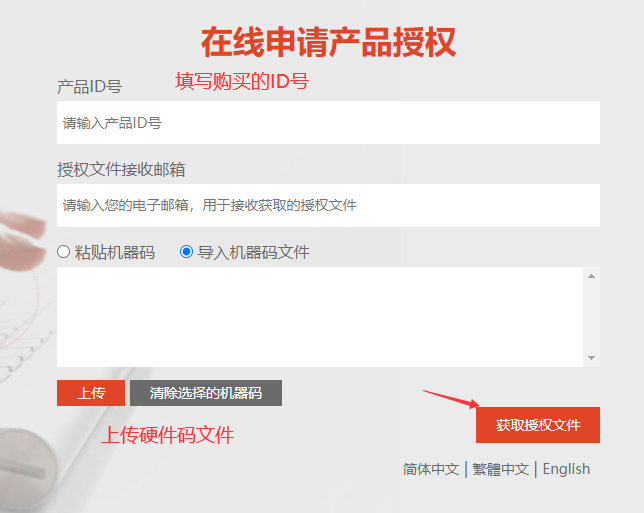Click the red 填写购买的ID号 annotation text
The height and width of the screenshot is (513, 644).
tap(242, 82)
